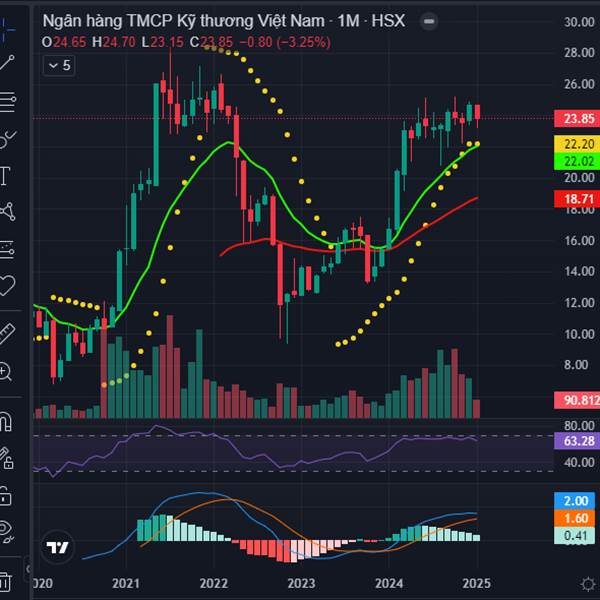Click the price change −0.80 (−3.25%) text
600x600 pixels.
coord(285,42)
